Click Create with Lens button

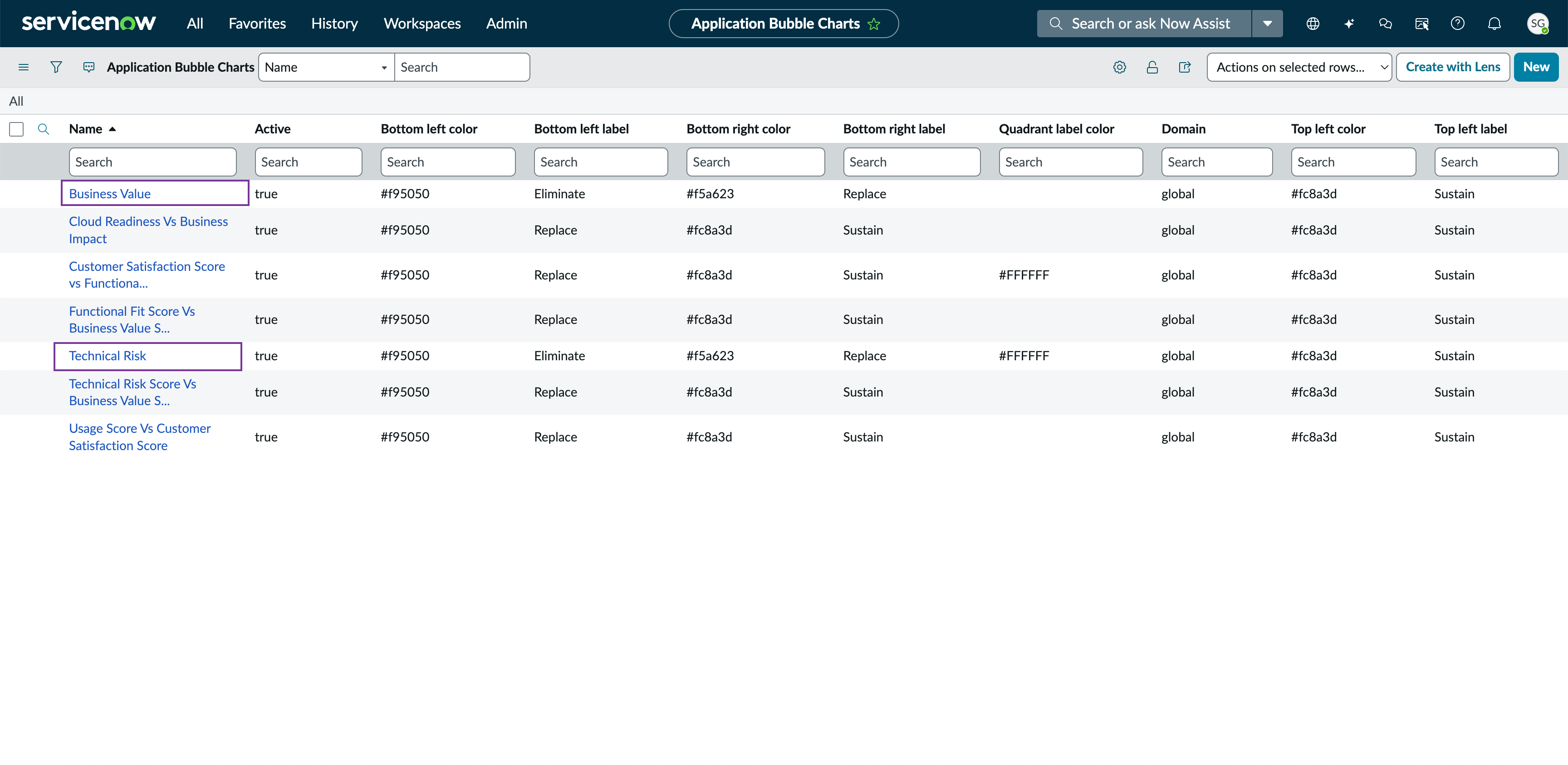(x=1452, y=67)
